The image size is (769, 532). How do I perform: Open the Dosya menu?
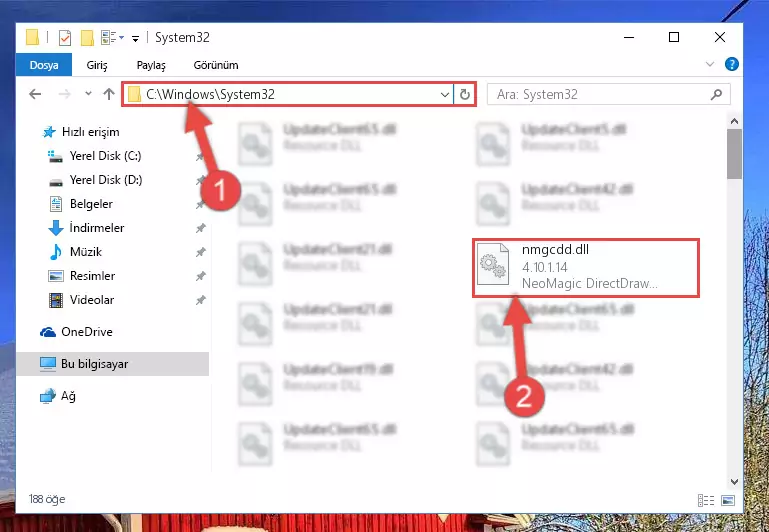(44, 65)
